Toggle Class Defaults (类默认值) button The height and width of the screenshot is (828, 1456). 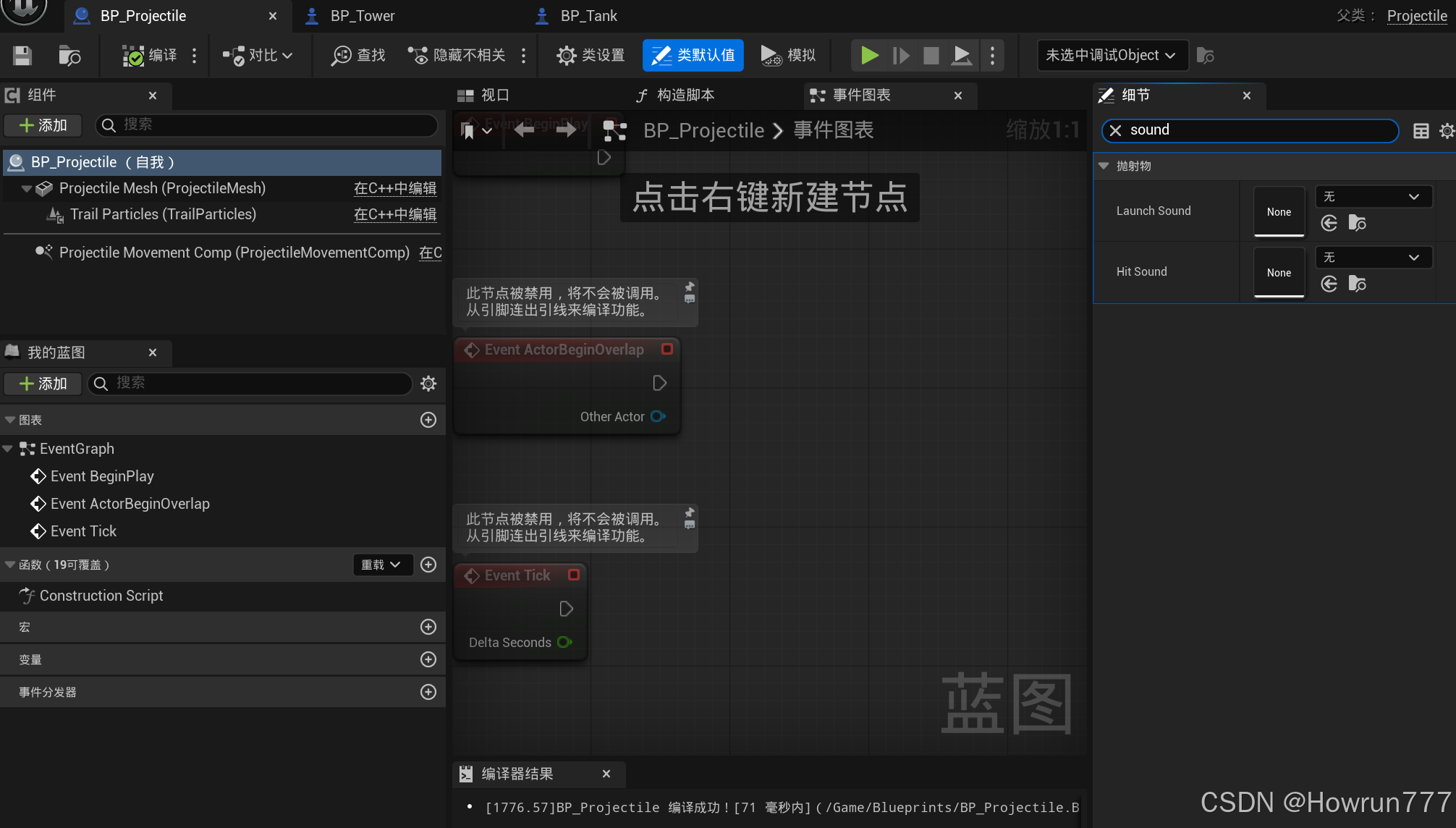coord(693,56)
